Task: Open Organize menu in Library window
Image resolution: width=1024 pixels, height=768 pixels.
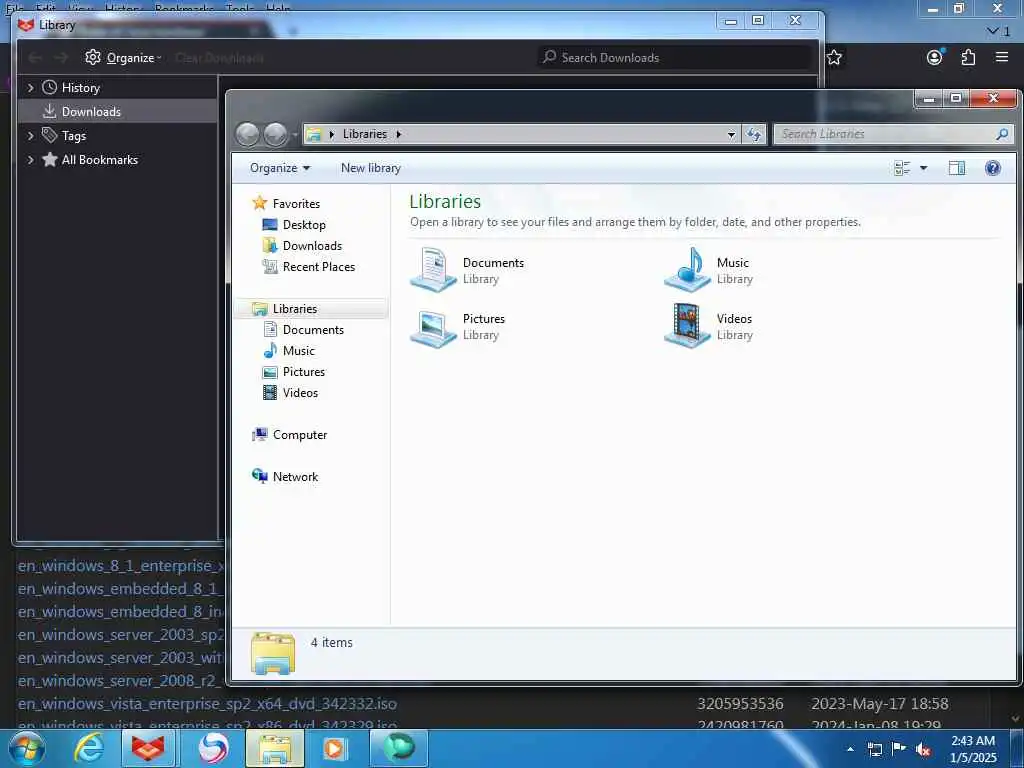Action: [x=123, y=57]
